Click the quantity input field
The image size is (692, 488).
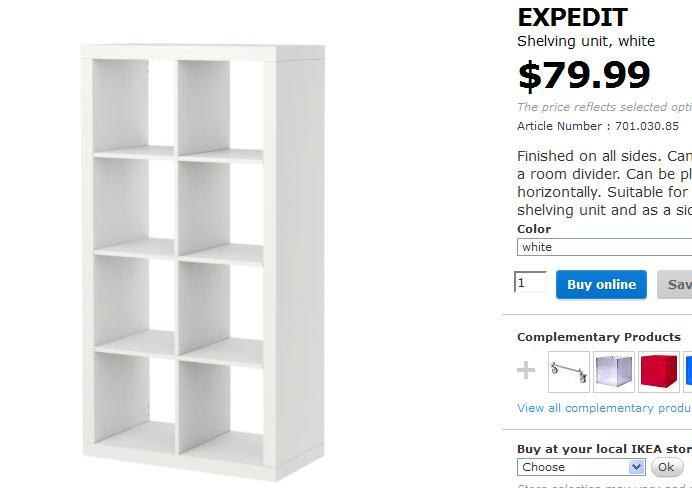(x=530, y=283)
